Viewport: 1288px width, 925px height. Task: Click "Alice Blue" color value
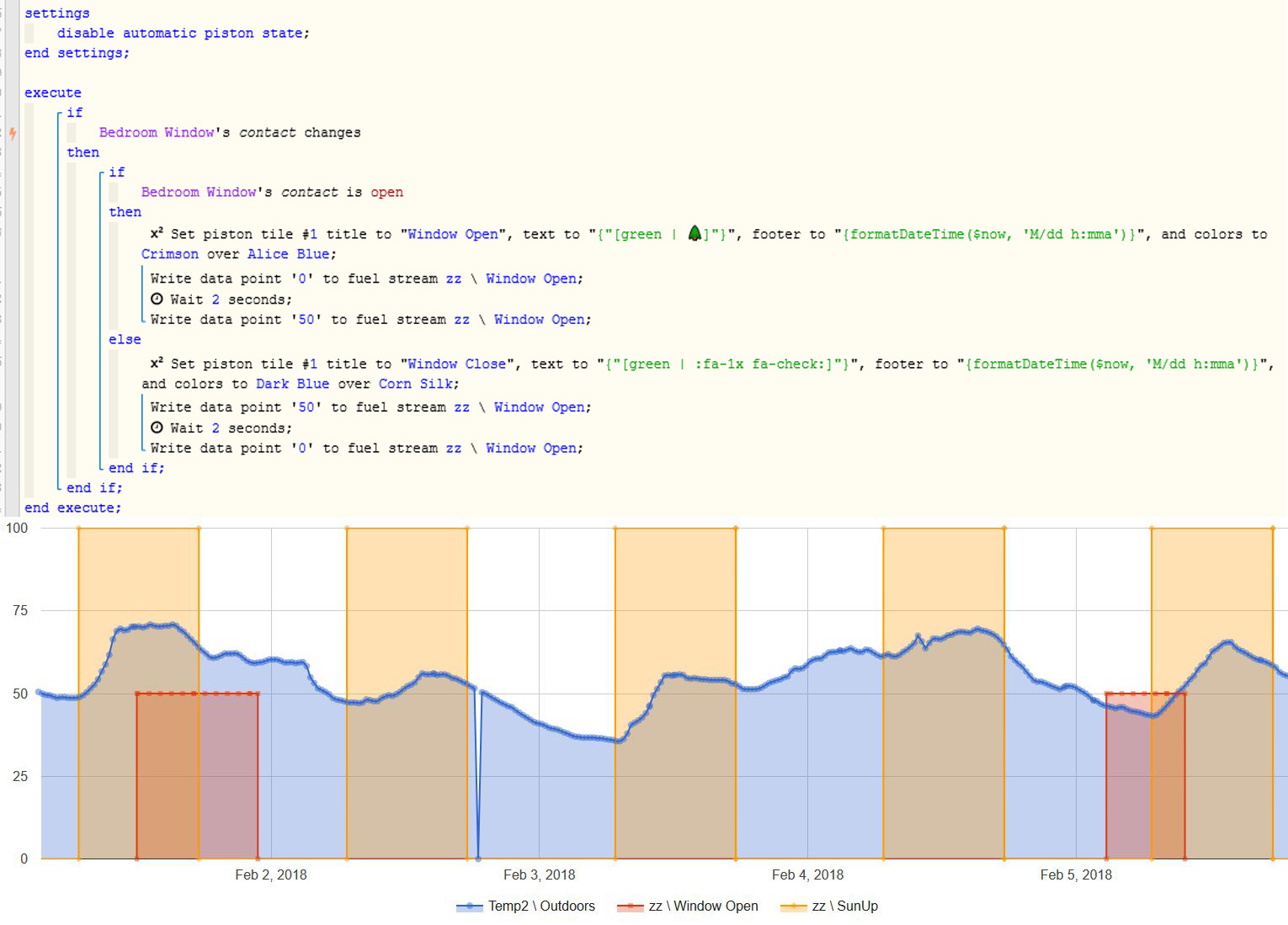[x=288, y=254]
